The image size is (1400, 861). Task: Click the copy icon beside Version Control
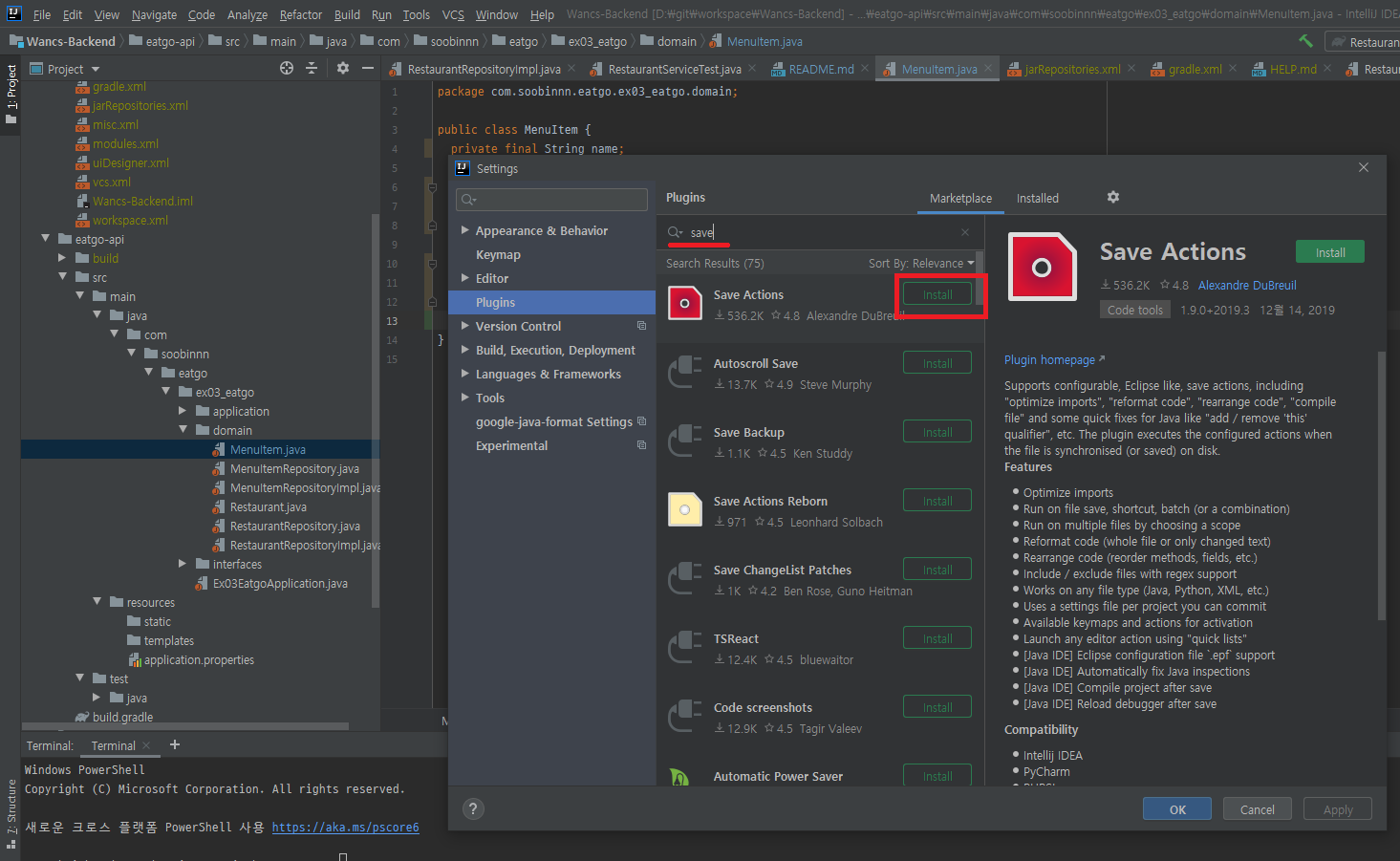click(641, 326)
